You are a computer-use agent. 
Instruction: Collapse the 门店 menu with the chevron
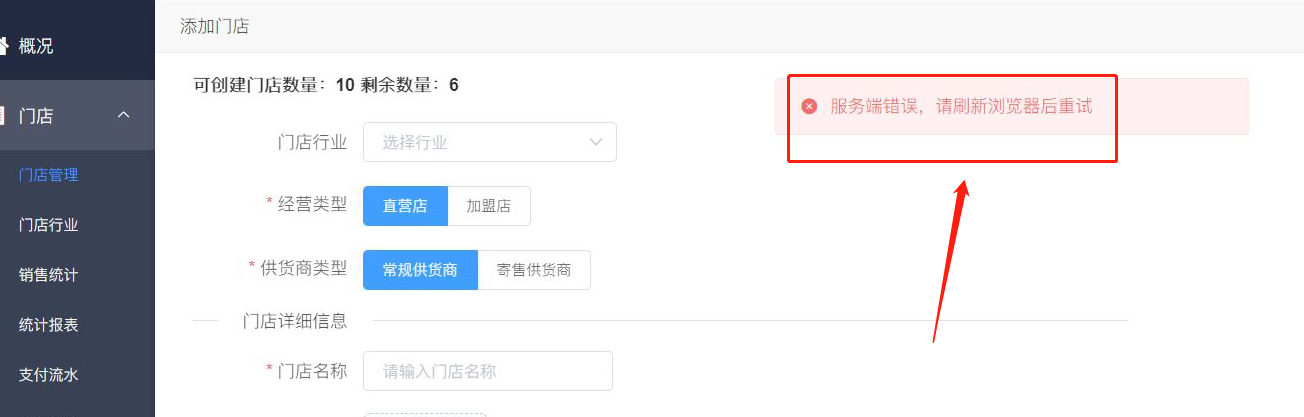124,115
